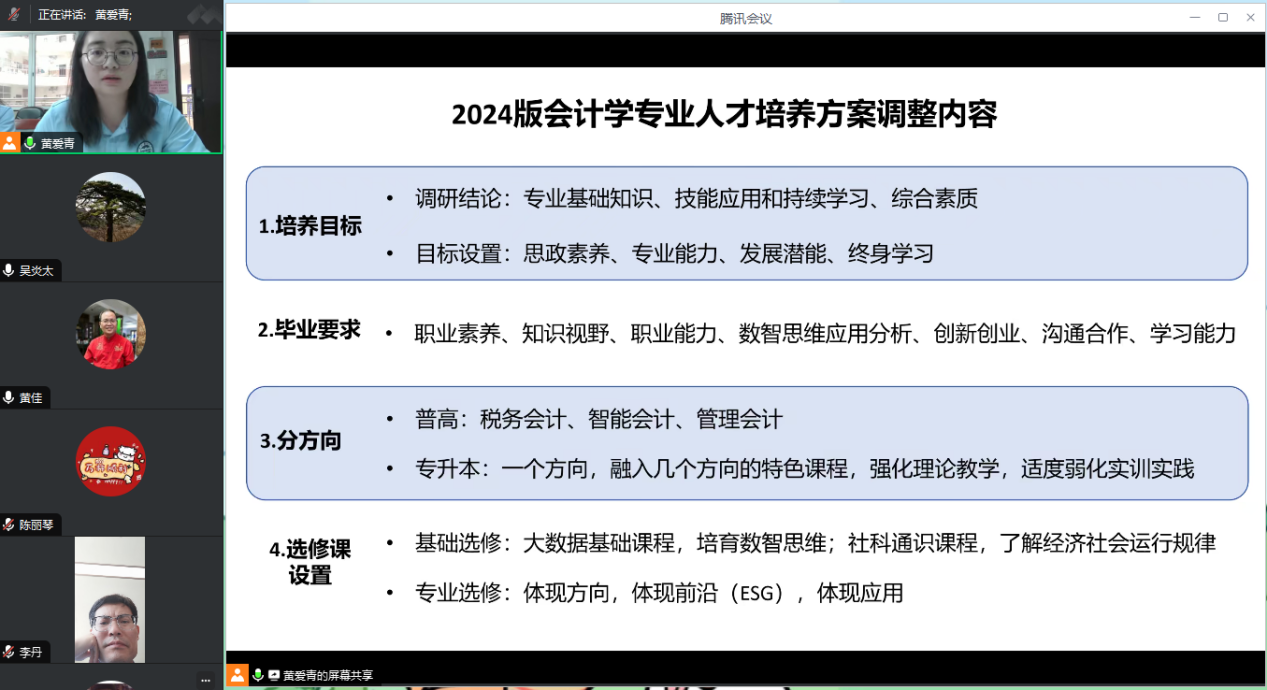This screenshot has height=690, width=1267.
Task: Click the microphone icon beside 黄佳
Action: tap(9, 397)
